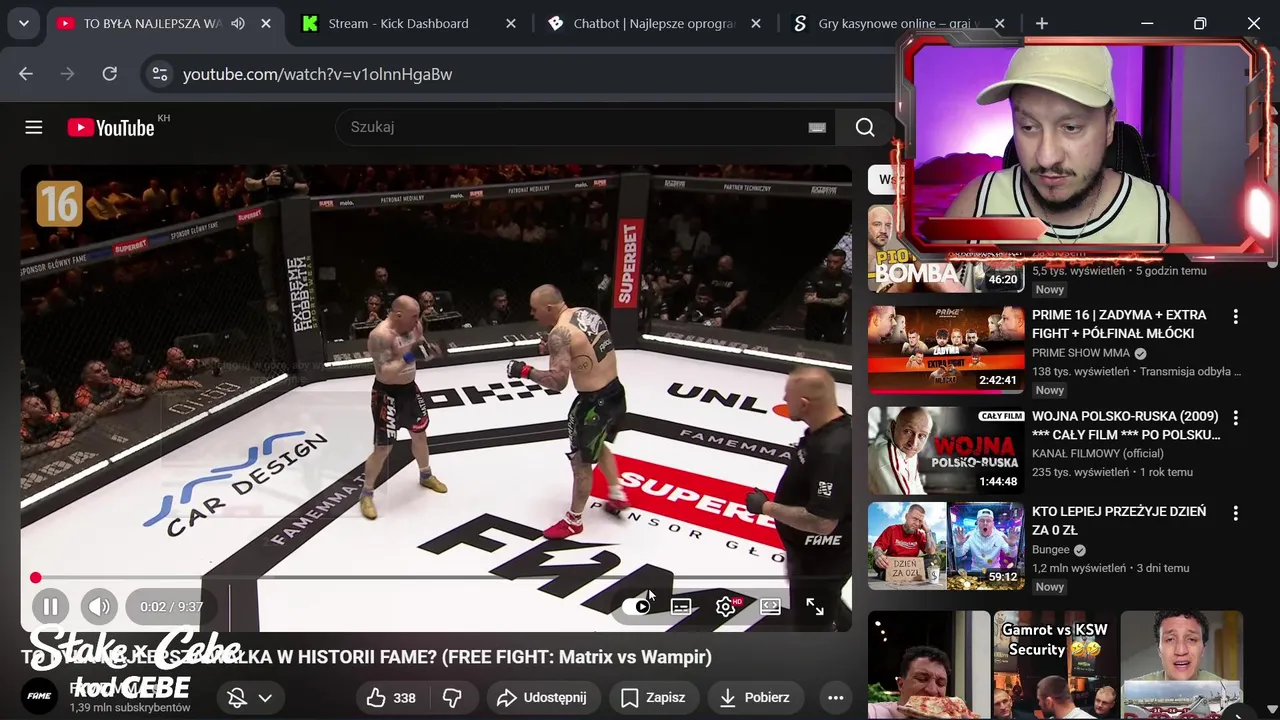Click the age rating 16 badge
1280x720 pixels.
point(59,204)
